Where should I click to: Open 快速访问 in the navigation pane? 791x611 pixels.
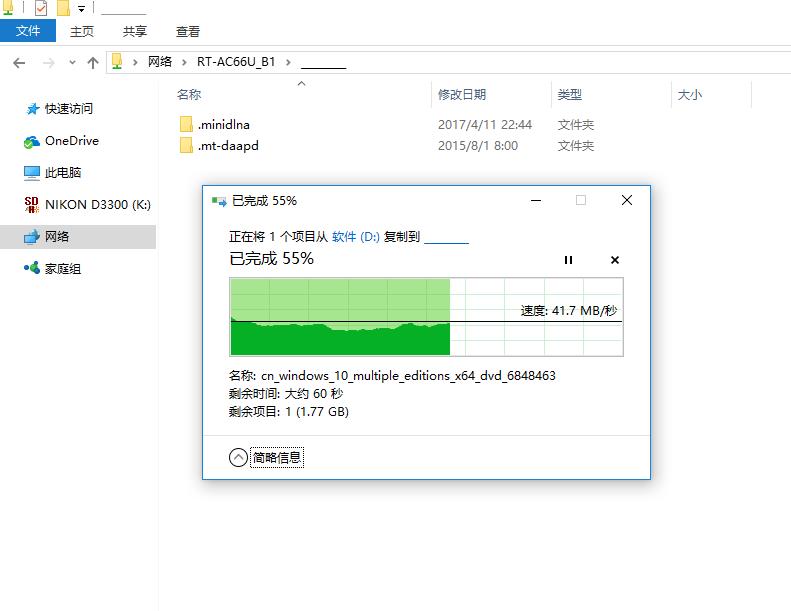coord(69,108)
